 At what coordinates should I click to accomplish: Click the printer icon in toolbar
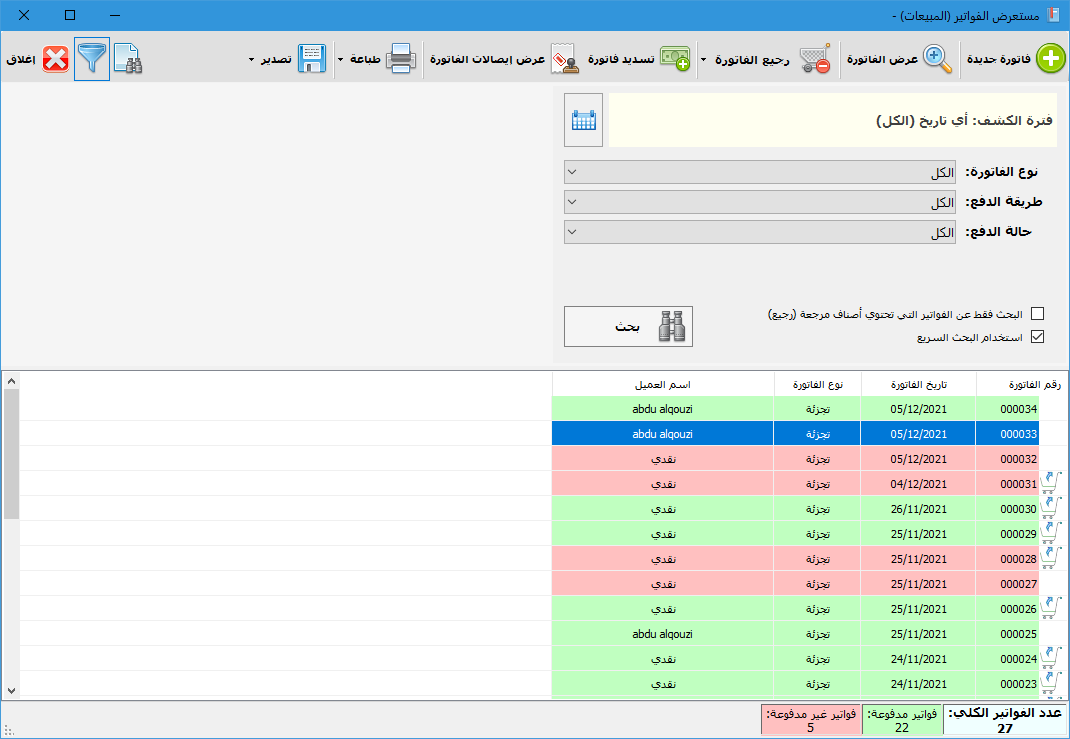[x=401, y=59]
